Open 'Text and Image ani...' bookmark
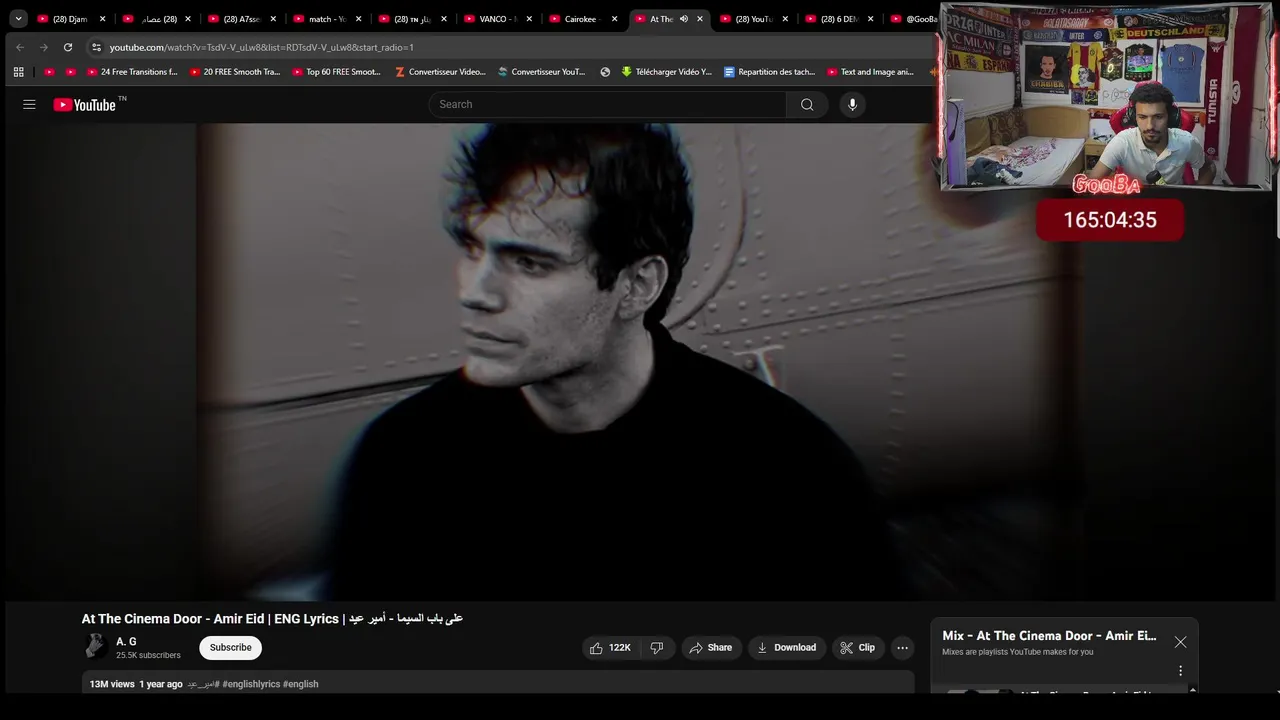The height and width of the screenshot is (720, 1280). coord(871,72)
